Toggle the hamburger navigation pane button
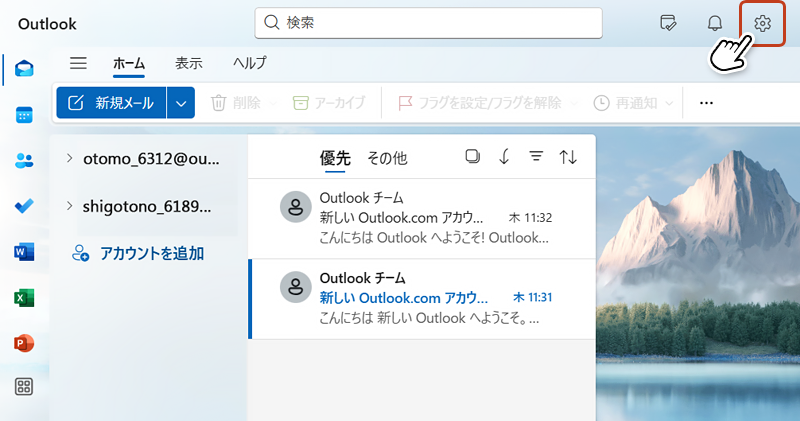The width and height of the screenshot is (800, 421). (78, 63)
